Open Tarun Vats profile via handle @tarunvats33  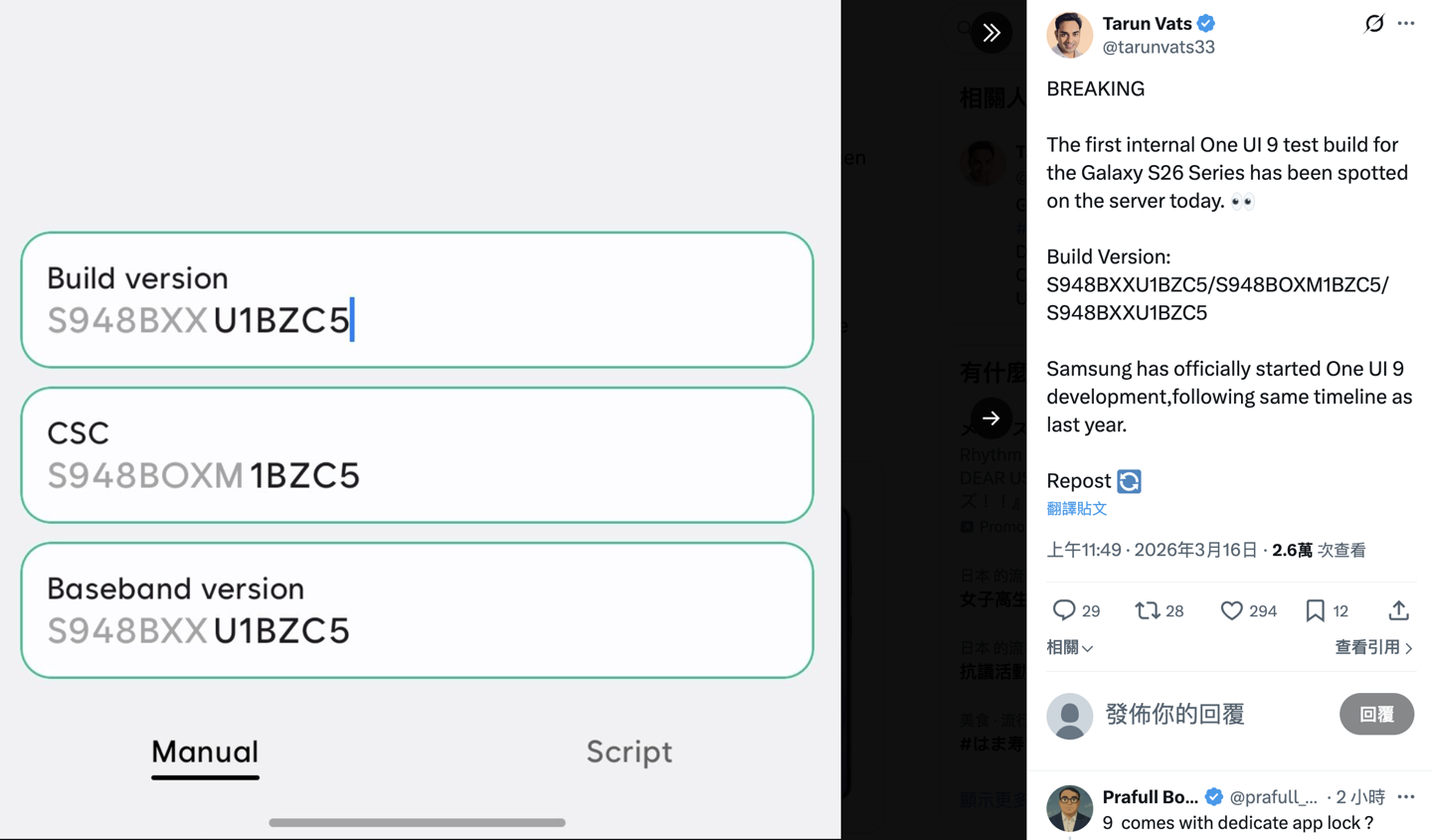[1159, 47]
